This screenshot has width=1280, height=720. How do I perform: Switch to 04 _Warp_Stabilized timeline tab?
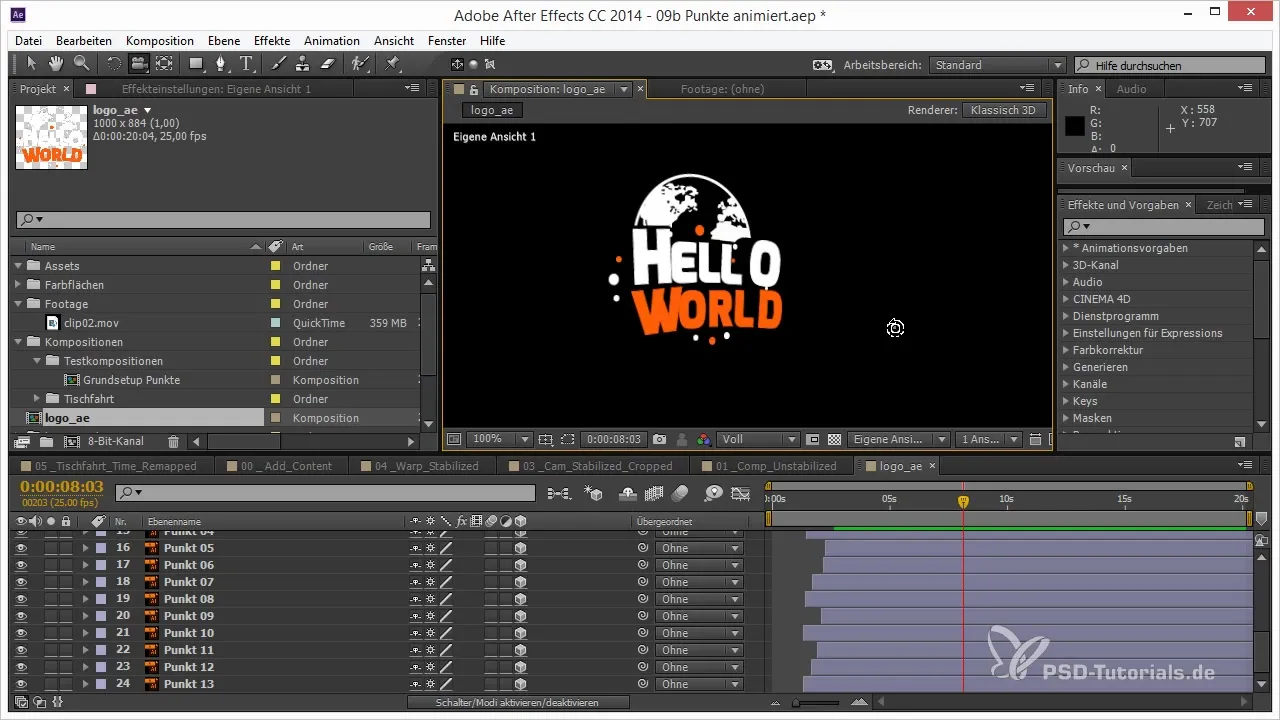(426, 466)
